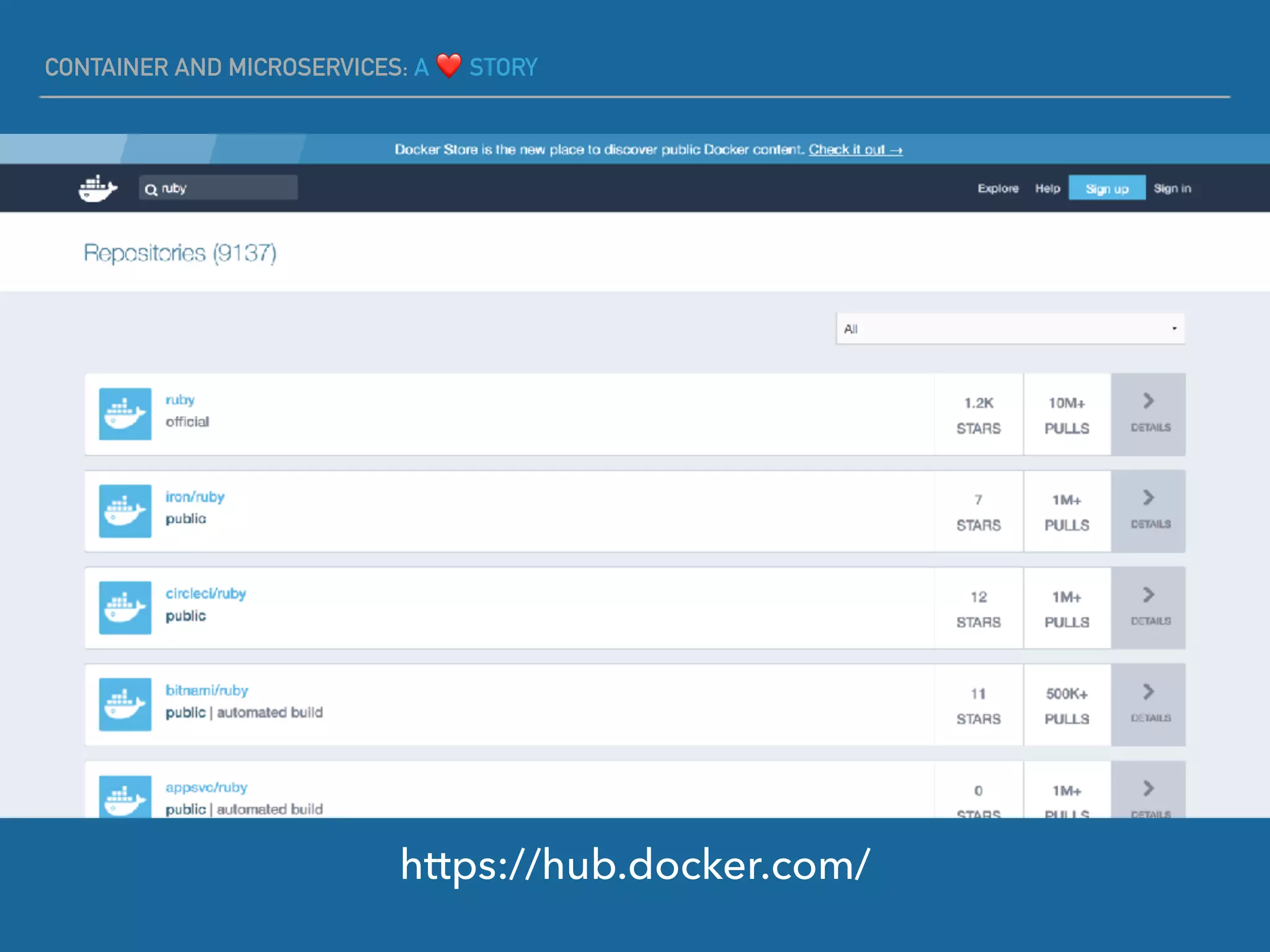Click the 10M+ PULLS count for ruby
The width and height of the screenshot is (1270, 952).
coord(1067,415)
